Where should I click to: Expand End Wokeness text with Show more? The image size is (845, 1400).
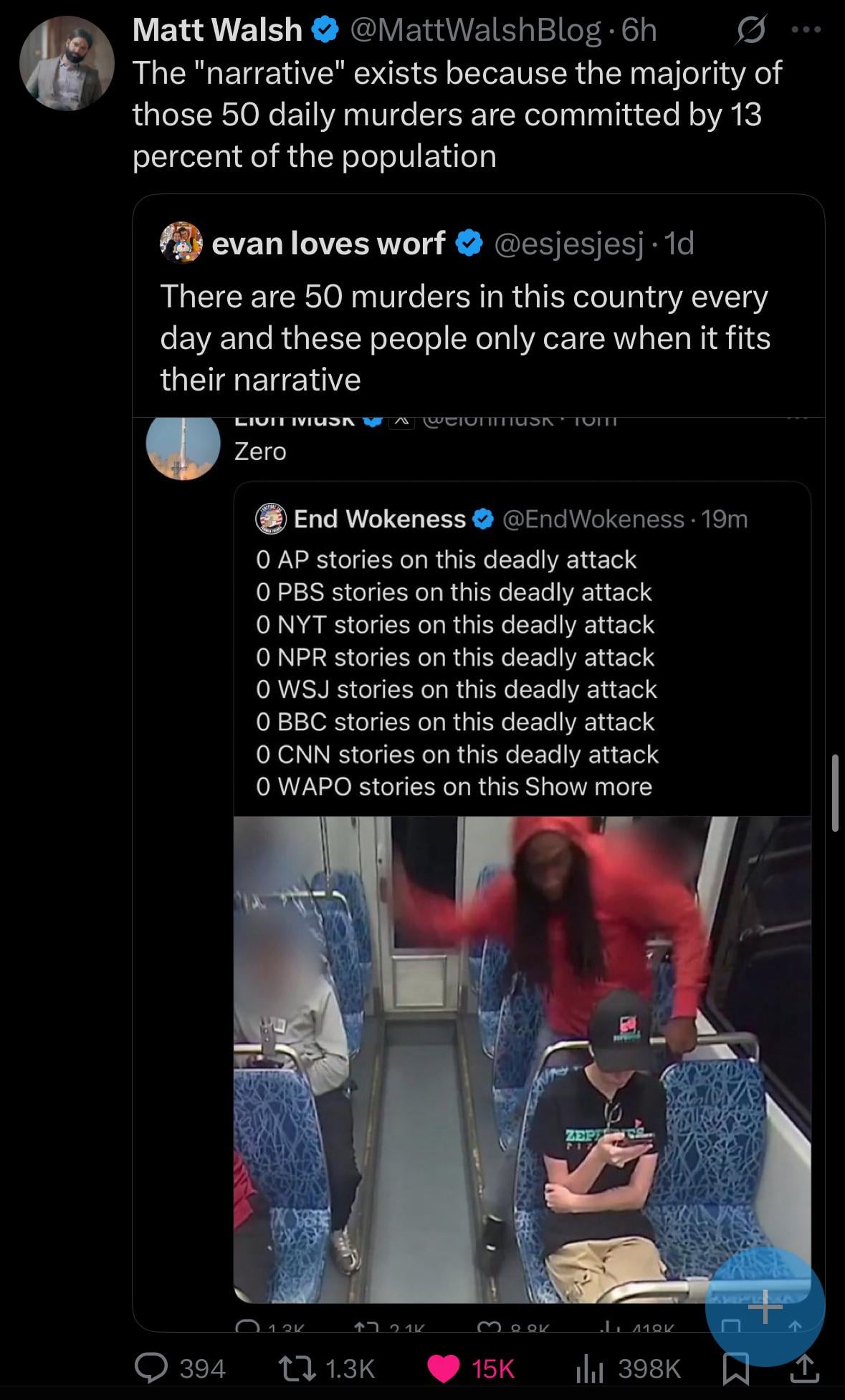click(x=588, y=786)
